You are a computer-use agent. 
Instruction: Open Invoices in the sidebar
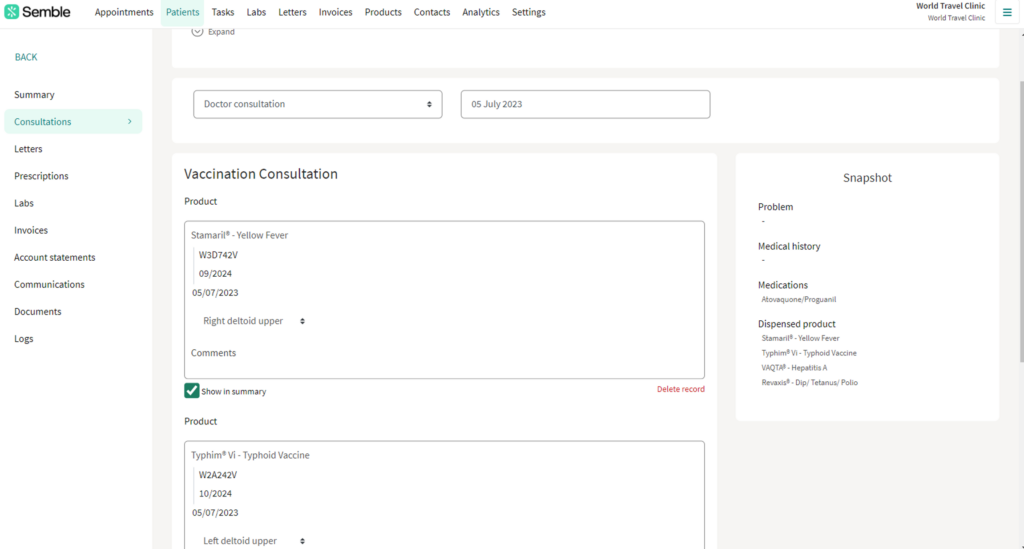tap(31, 230)
